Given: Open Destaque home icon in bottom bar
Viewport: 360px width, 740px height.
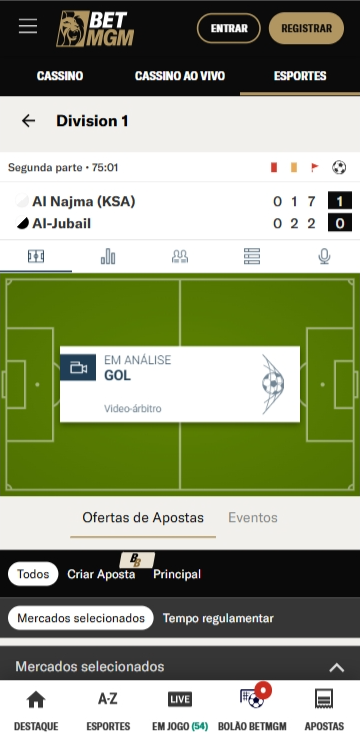Looking at the screenshot, I should pos(36,710).
